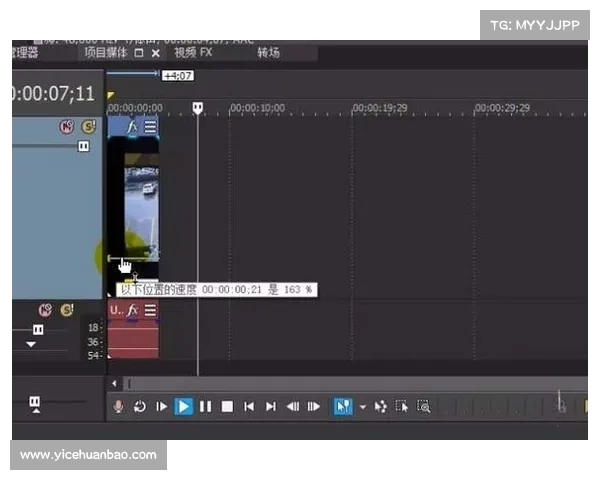This screenshot has height=480, width=600.
Task: Close the 项目媒体 panel
Action: tap(155, 53)
